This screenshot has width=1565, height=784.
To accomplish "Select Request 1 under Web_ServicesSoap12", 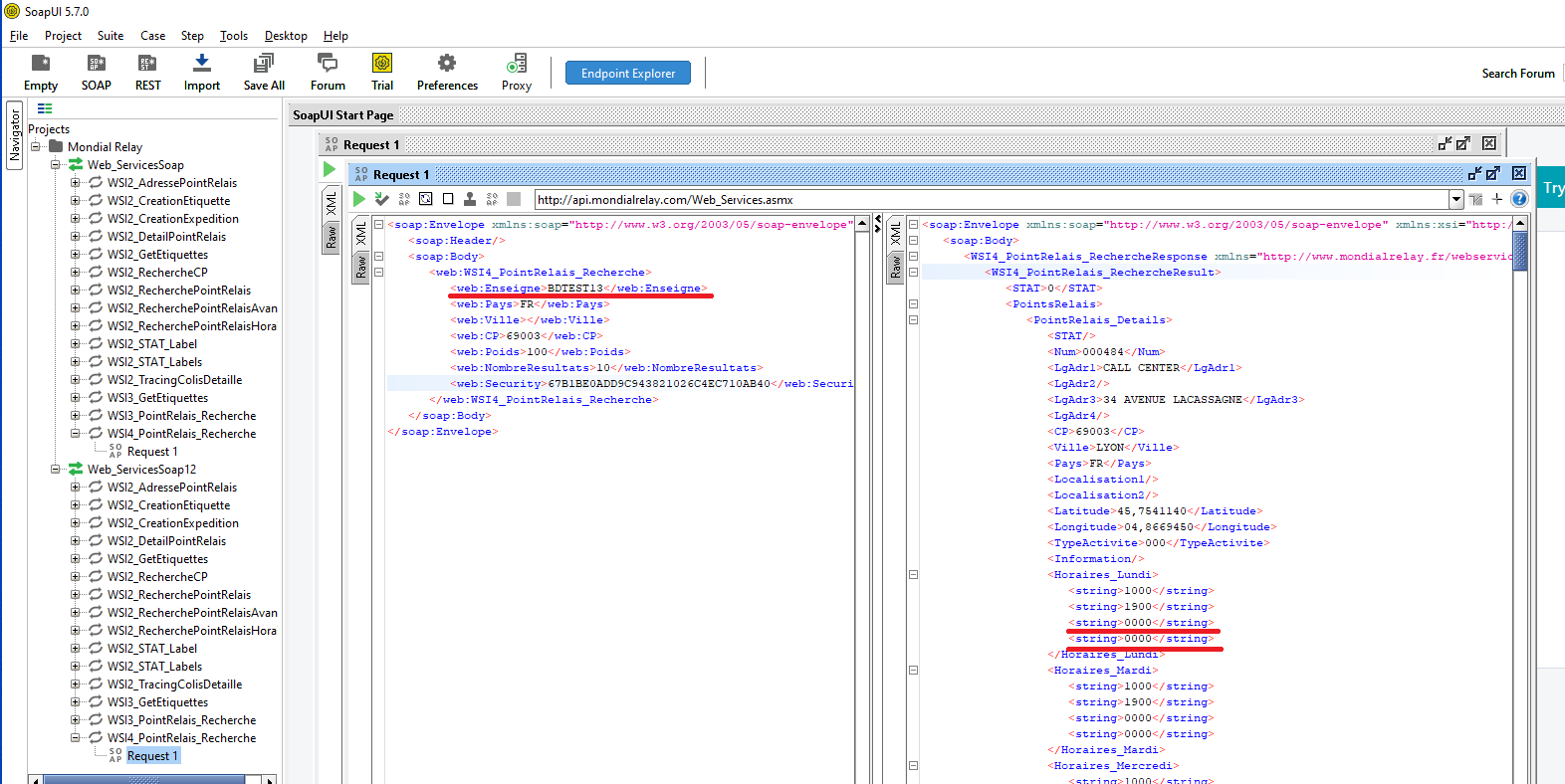I will point(152,755).
